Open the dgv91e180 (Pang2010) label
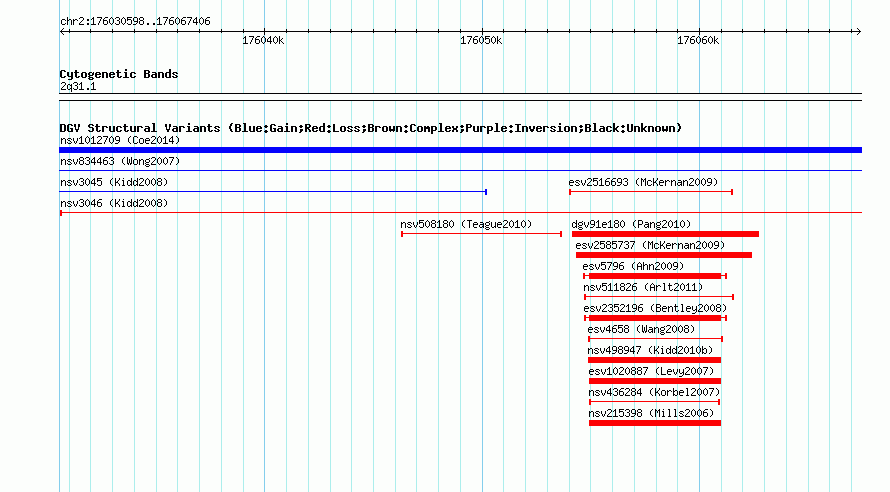The height and width of the screenshot is (492, 890). coord(631,224)
